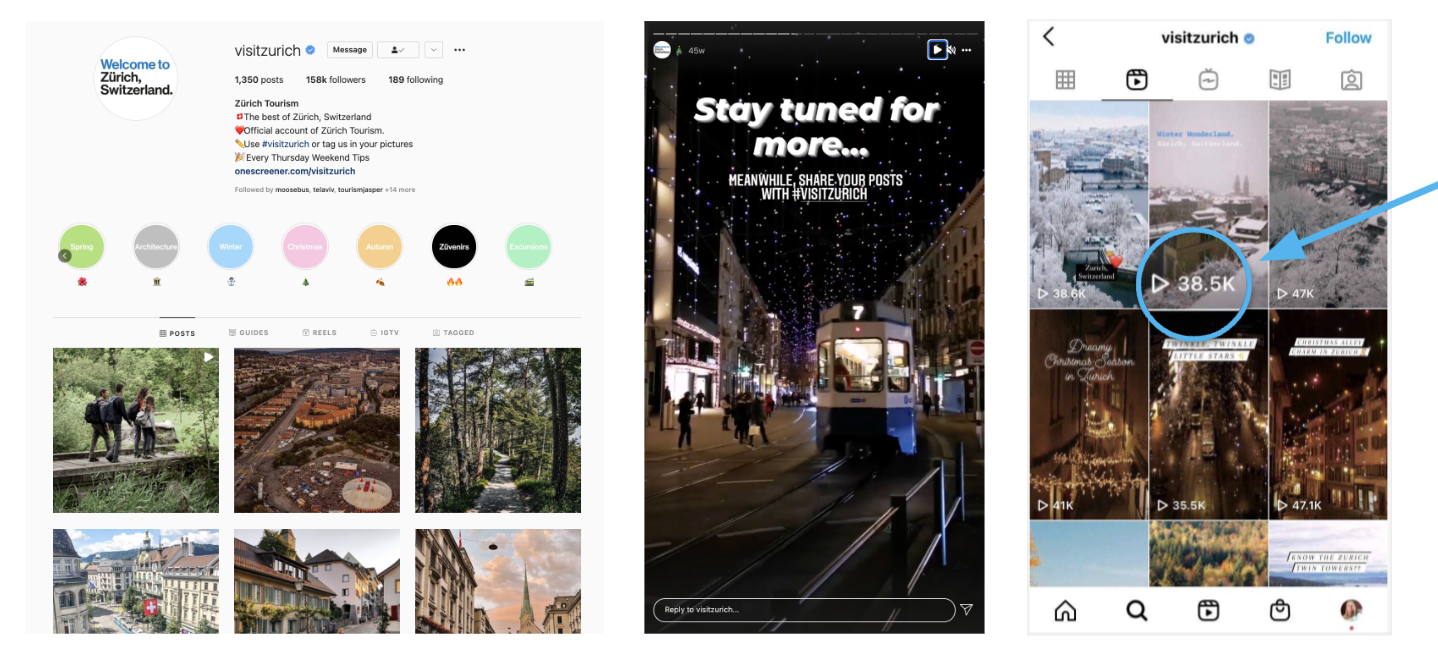1438x664 pixels.
Task: Open the forest path post
Action: pos(498,430)
